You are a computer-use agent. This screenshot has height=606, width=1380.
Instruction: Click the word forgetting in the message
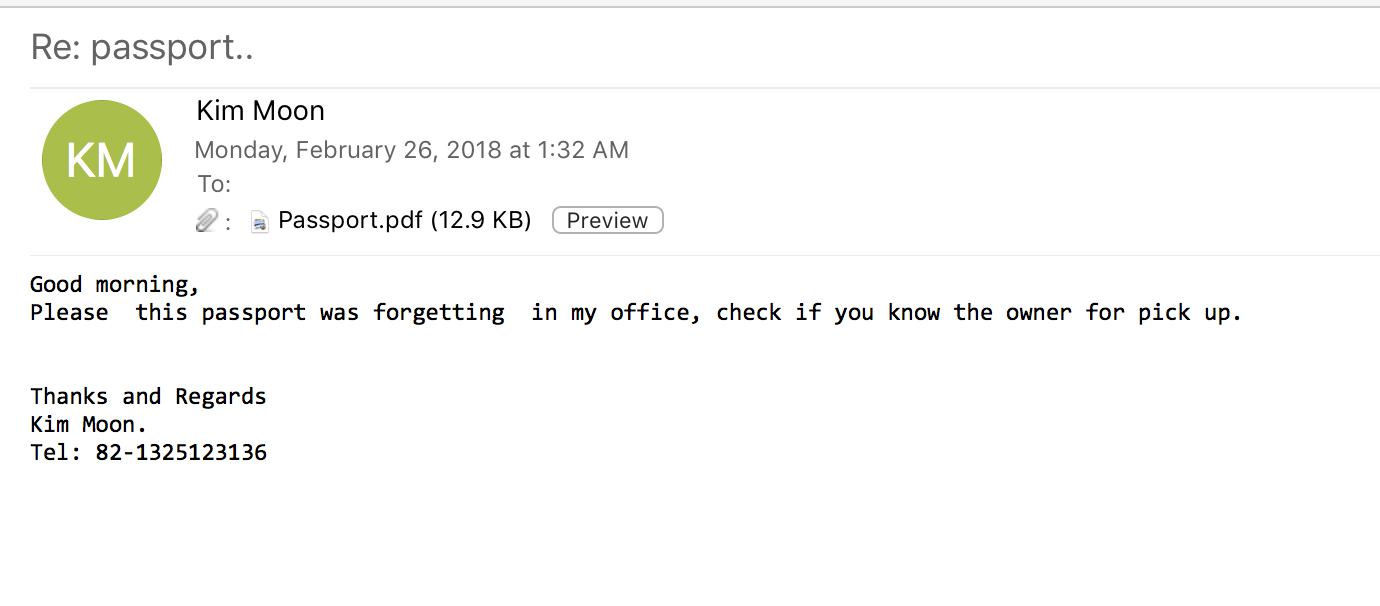pos(438,312)
